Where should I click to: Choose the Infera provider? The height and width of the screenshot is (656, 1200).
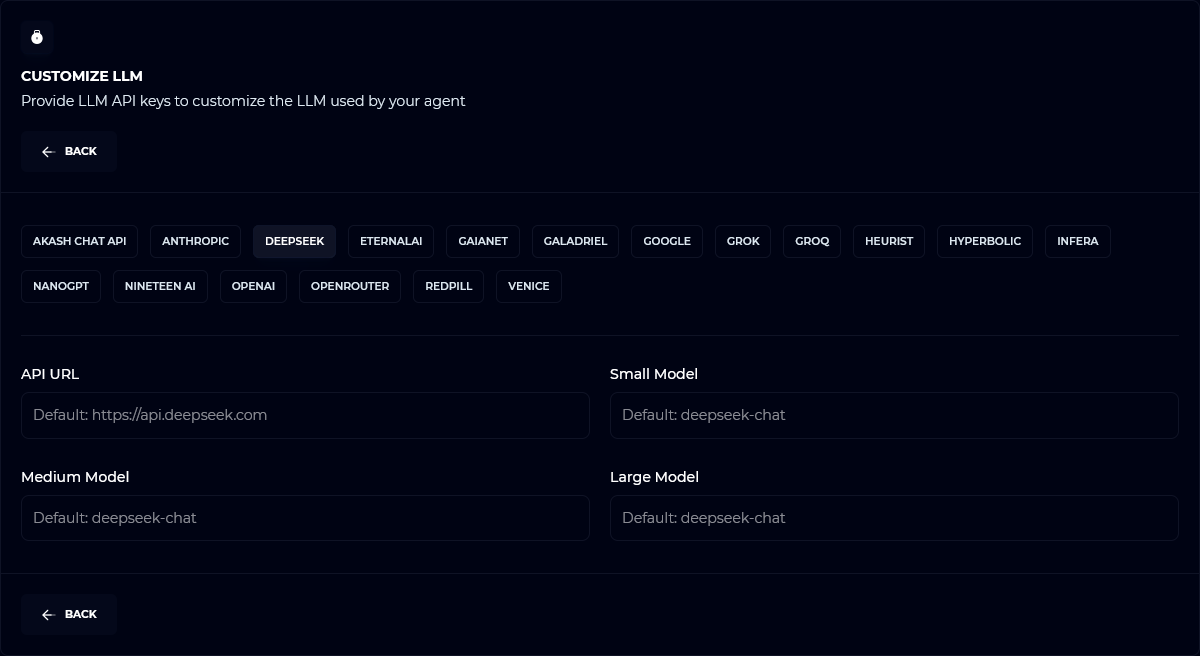coord(1078,241)
